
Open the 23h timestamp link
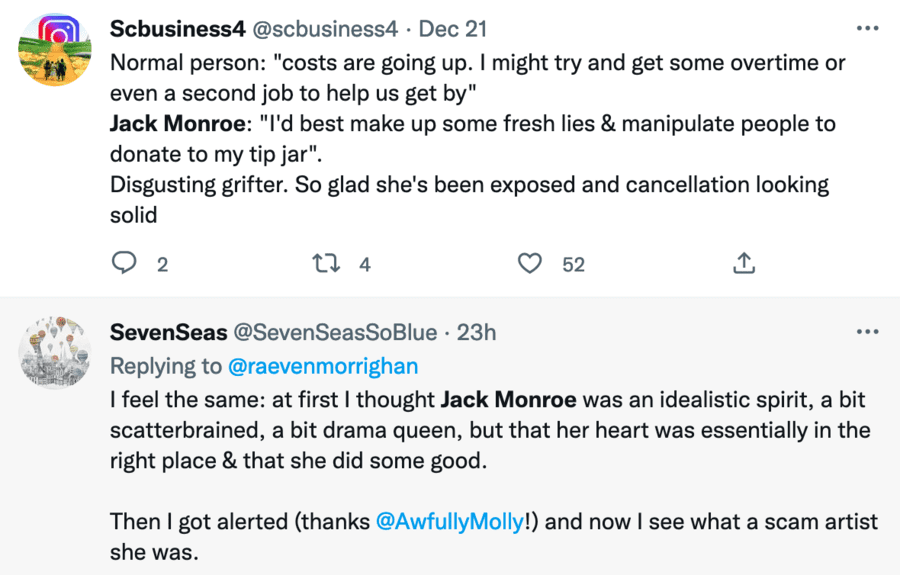click(477, 333)
